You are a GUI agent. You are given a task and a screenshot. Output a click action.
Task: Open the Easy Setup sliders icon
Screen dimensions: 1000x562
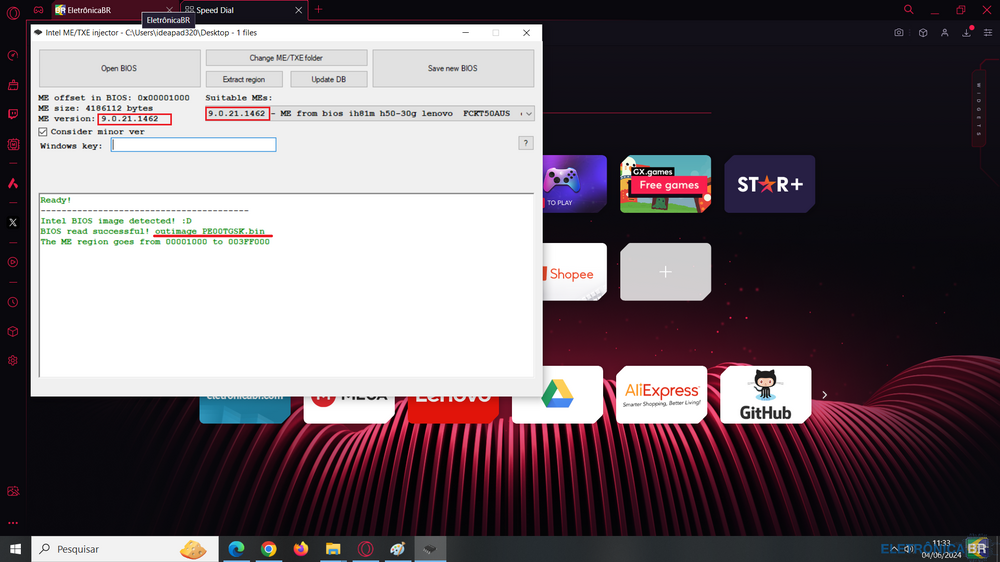click(989, 33)
